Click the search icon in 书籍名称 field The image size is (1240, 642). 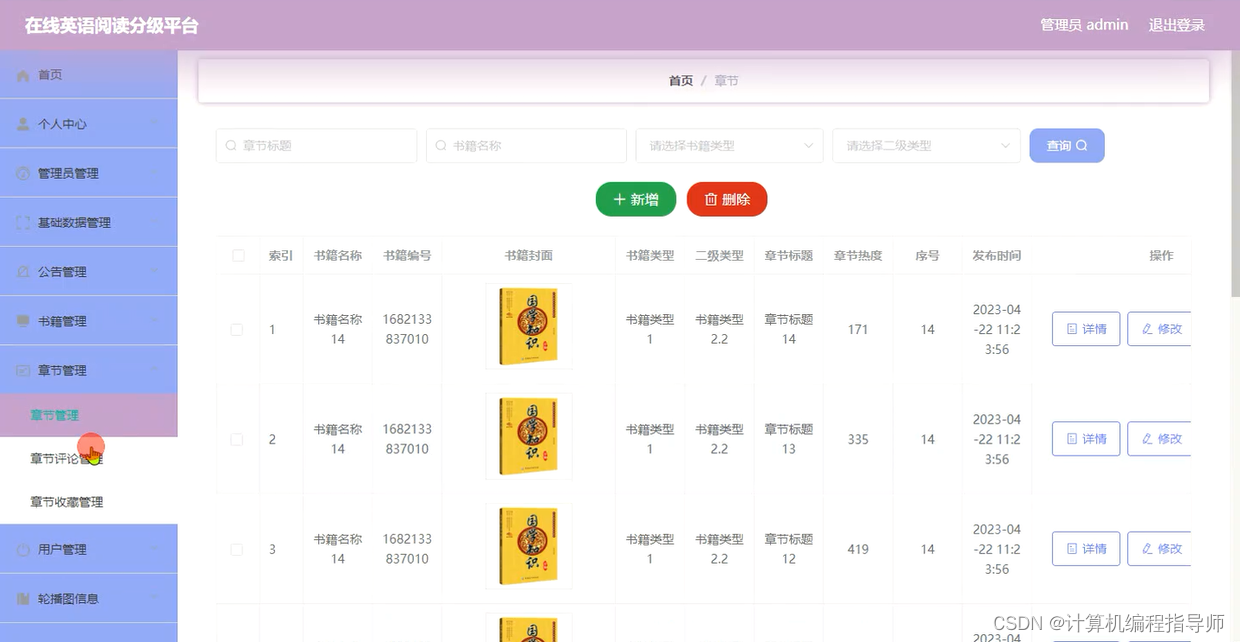click(x=442, y=146)
